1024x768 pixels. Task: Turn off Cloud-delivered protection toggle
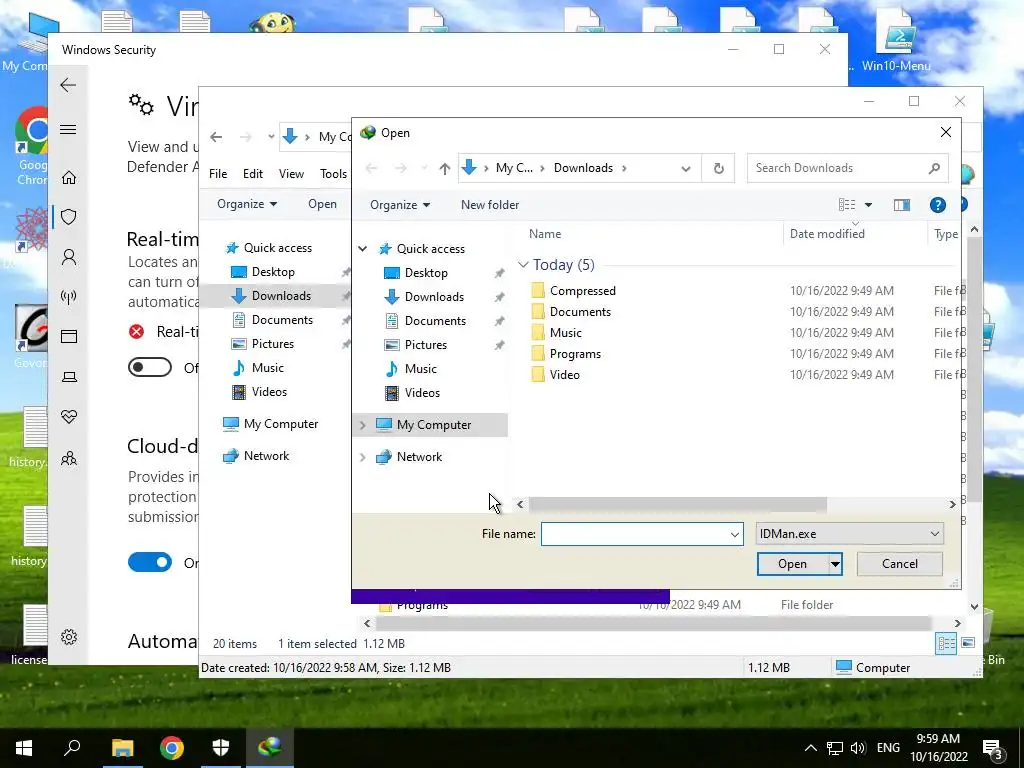(150, 562)
